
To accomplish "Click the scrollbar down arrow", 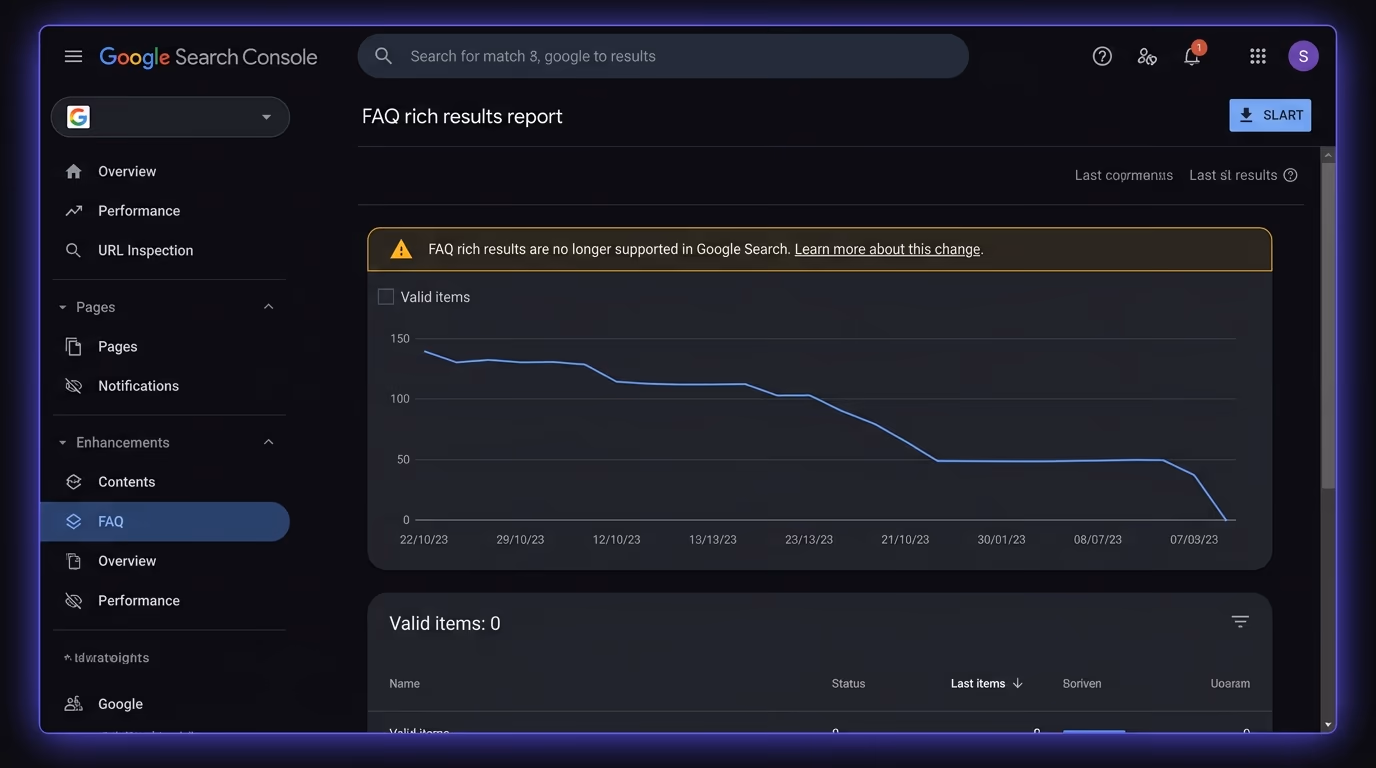I will [1328, 724].
